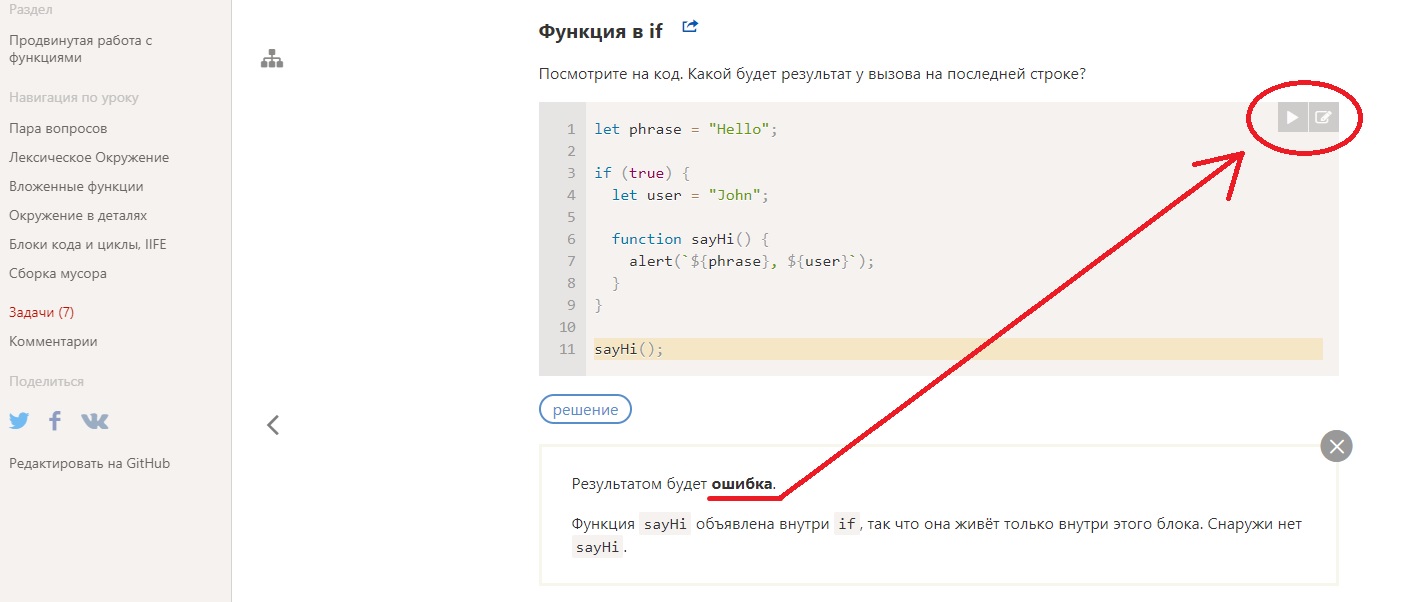The height and width of the screenshot is (602, 1417).
Task: Click the highlighted code line "sayHi();"
Action: 958,349
